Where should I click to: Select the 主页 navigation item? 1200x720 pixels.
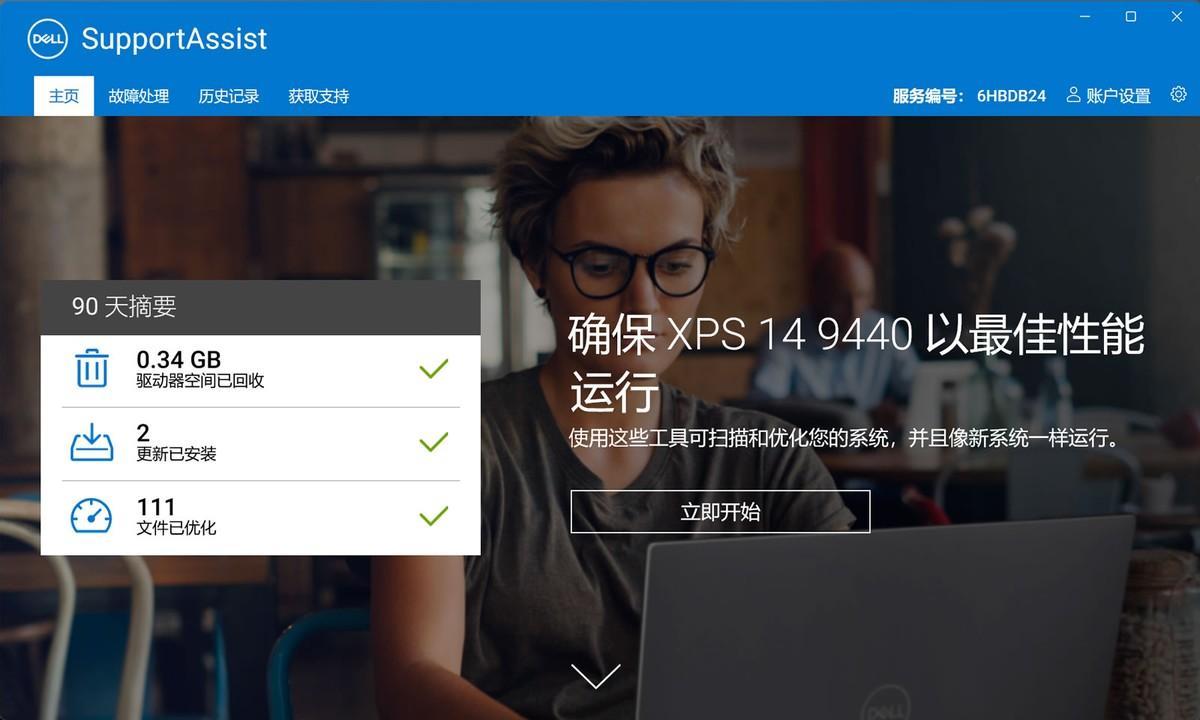coord(63,95)
